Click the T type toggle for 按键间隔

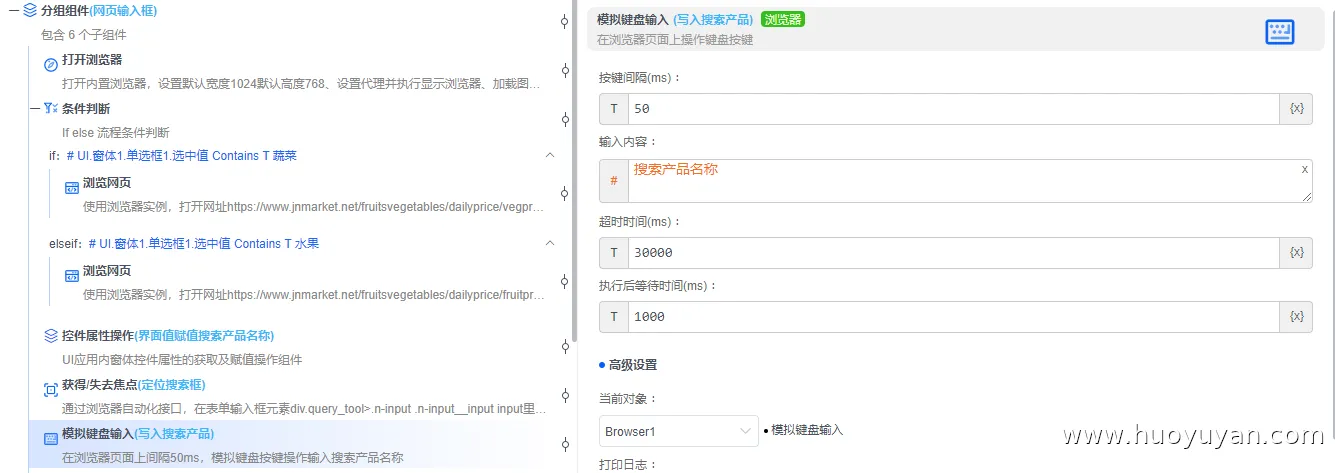pos(613,109)
